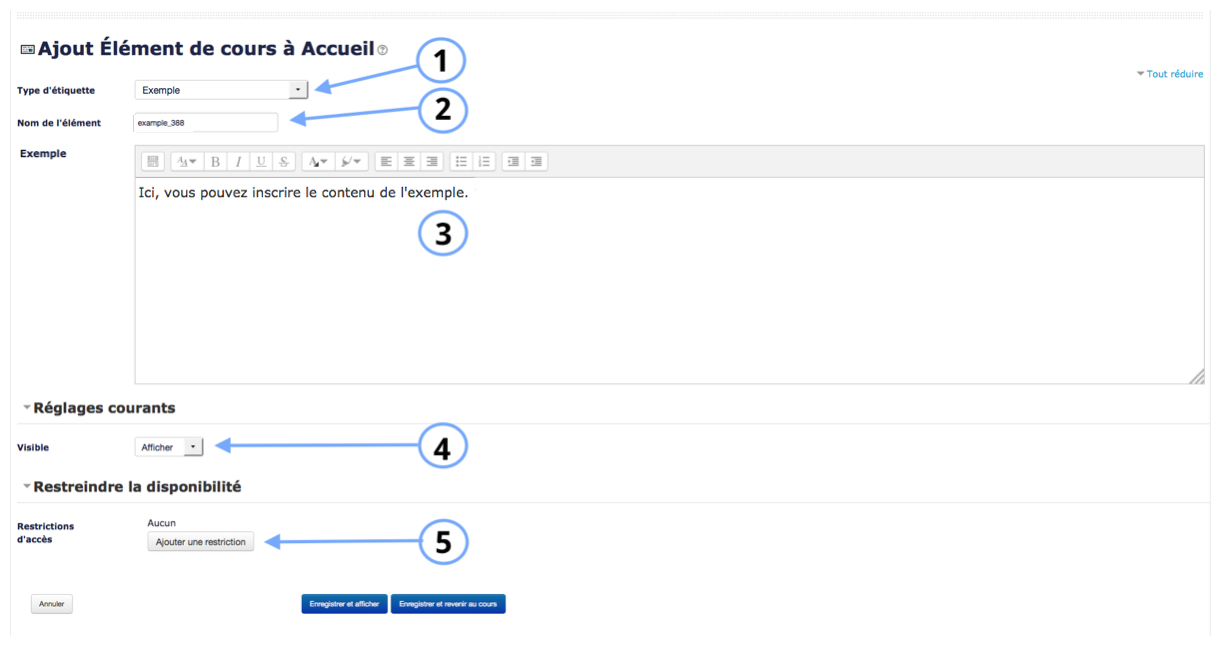The image size is (1222, 656).
Task: Align text to the right
Action: tap(432, 161)
